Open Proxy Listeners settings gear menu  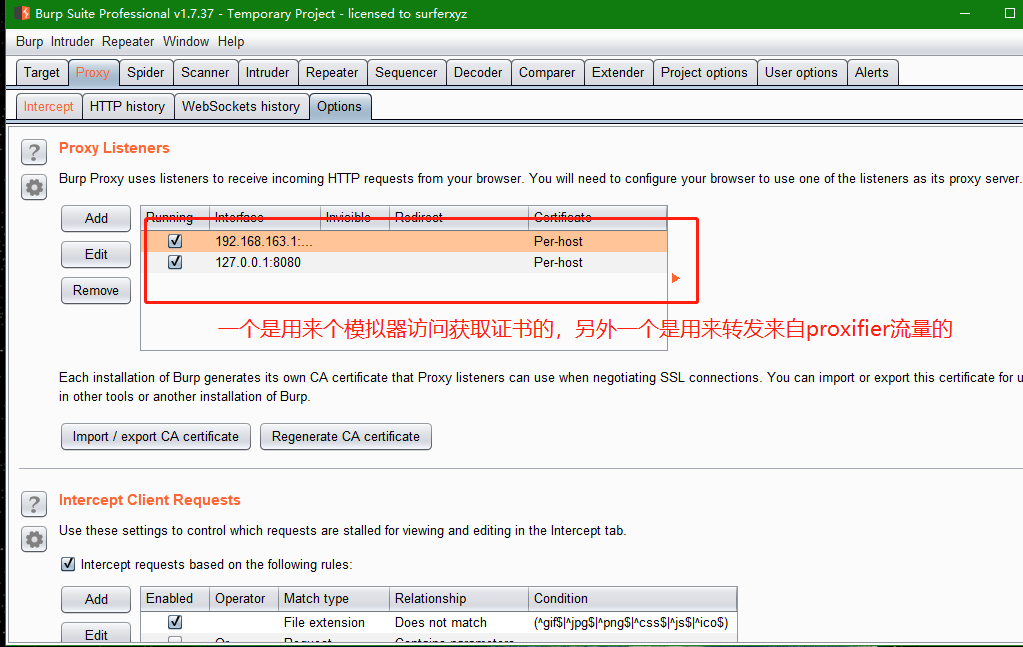[34, 188]
